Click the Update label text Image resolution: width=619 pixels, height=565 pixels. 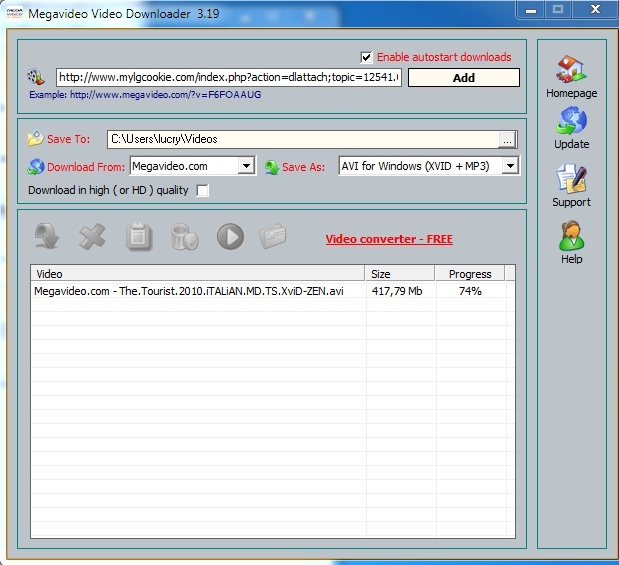coord(571,144)
